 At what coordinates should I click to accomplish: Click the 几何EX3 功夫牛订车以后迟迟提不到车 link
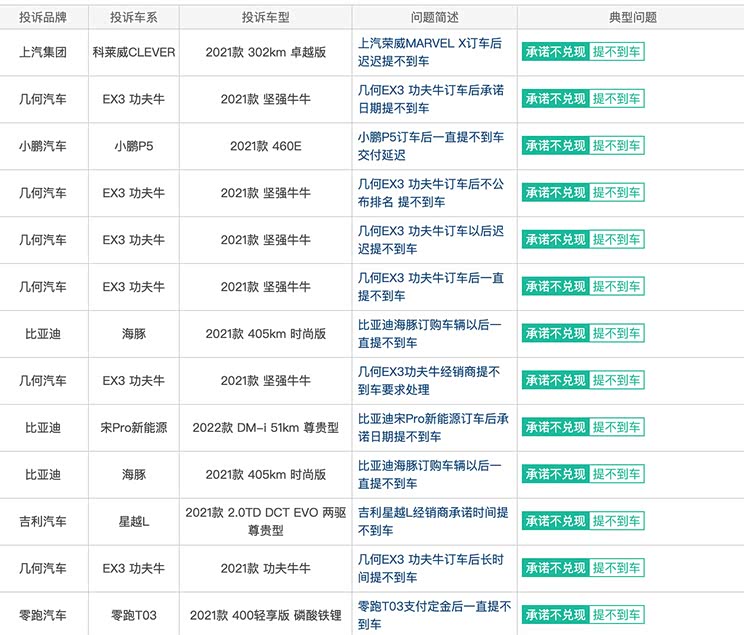click(x=430, y=240)
